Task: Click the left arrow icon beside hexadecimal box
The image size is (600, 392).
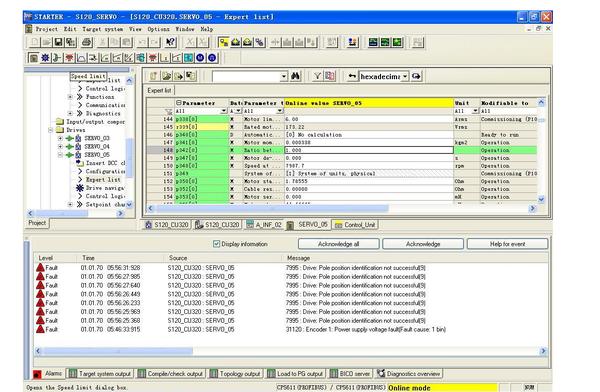Action: click(352, 76)
